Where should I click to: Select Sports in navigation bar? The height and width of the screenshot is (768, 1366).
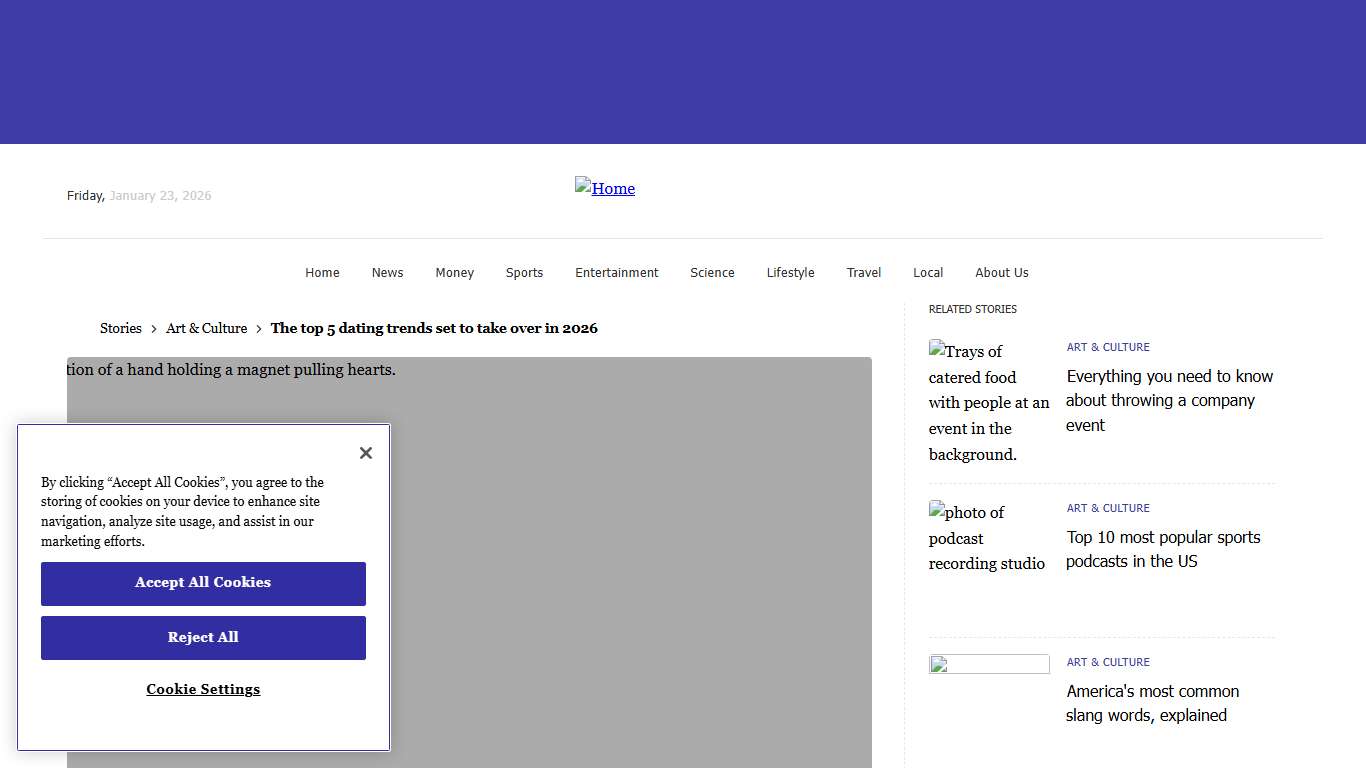point(524,273)
